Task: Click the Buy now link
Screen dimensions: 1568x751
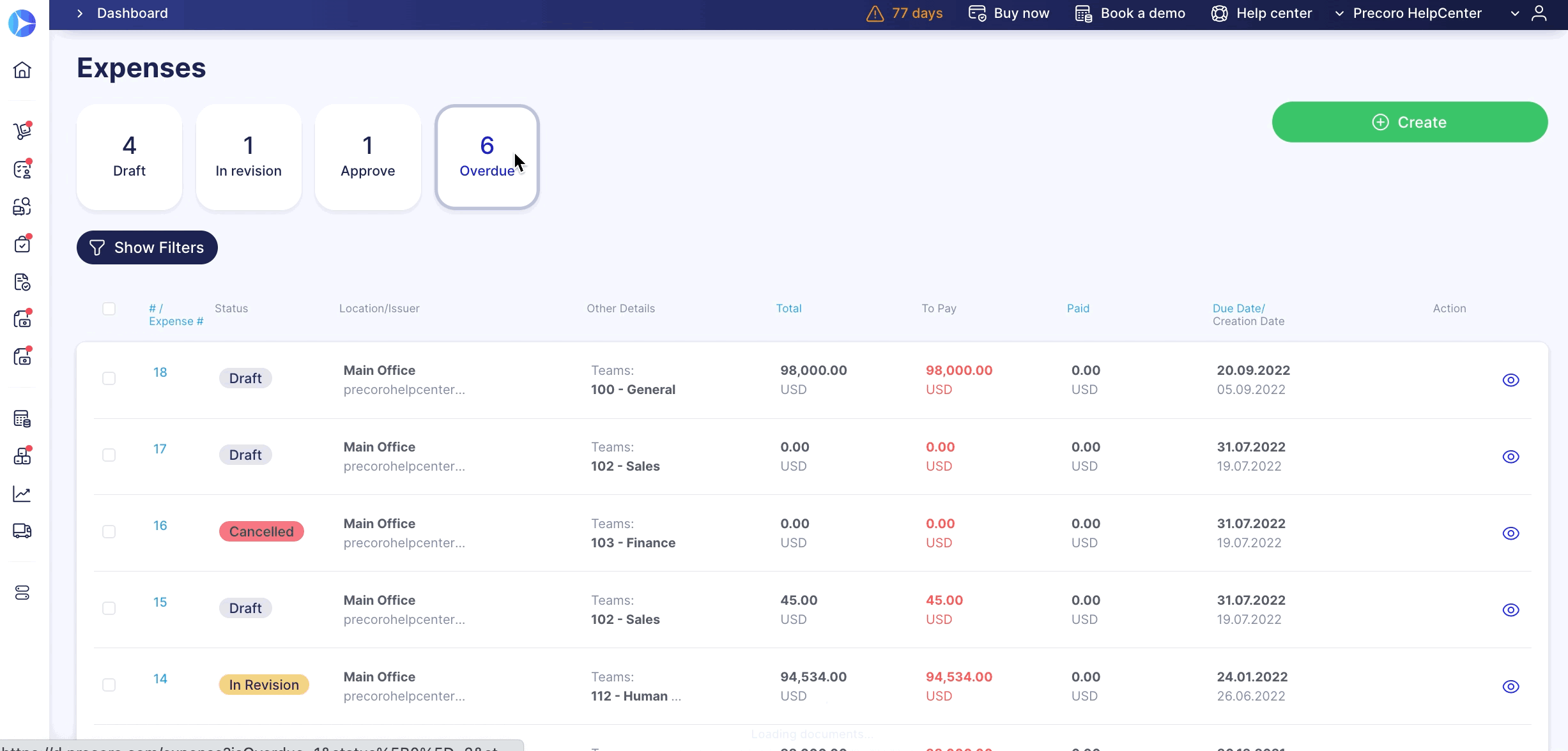Action: click(1008, 13)
